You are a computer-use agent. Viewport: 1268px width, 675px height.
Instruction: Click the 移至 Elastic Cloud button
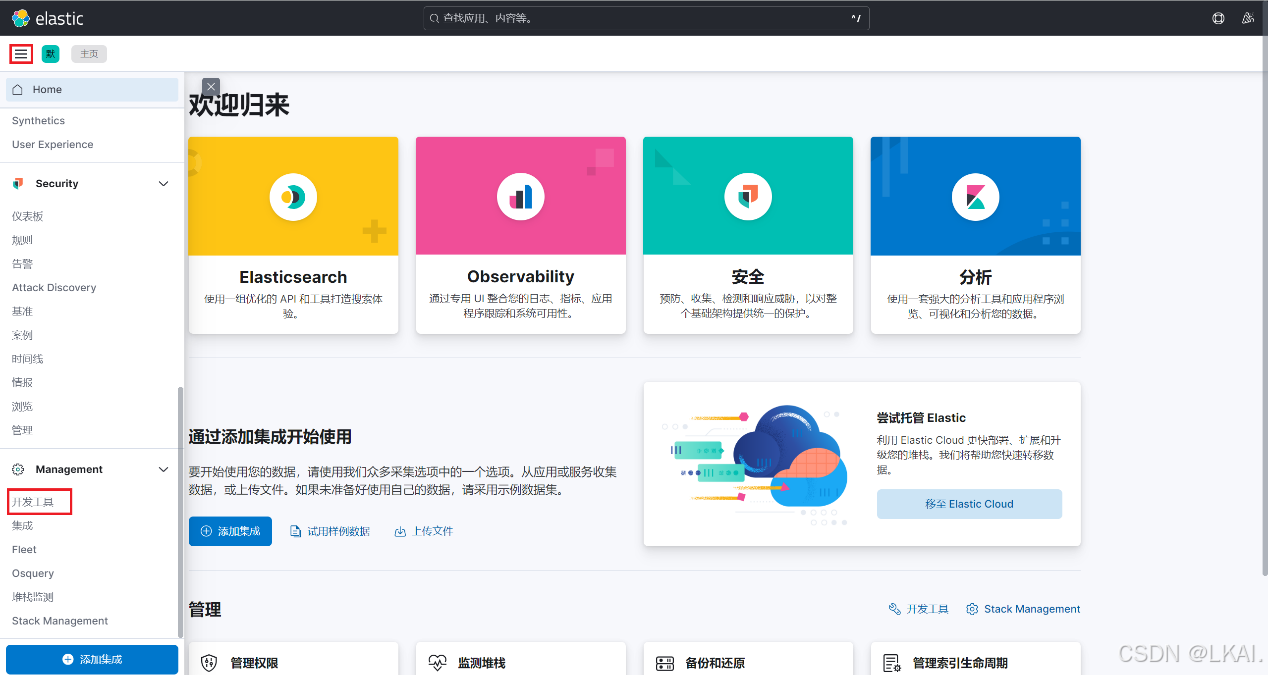tap(969, 504)
